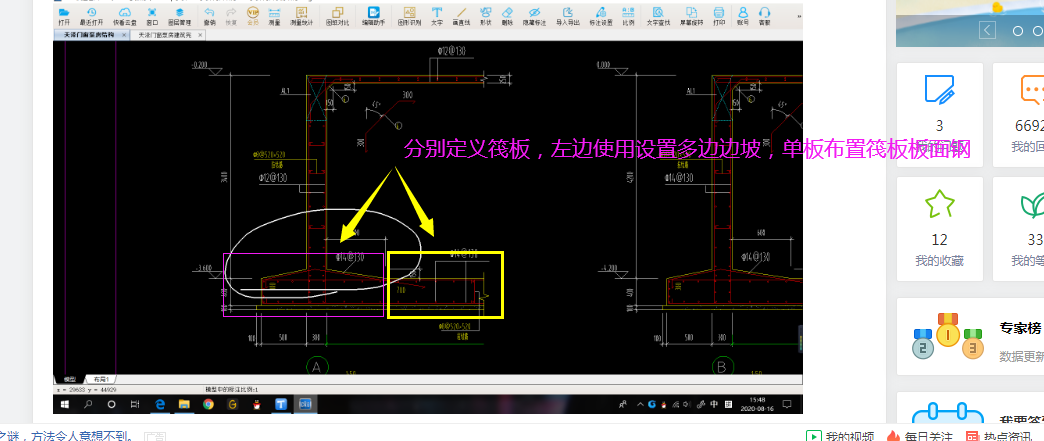Open Task View on the taskbar
The width and height of the screenshot is (1044, 441).
pyautogui.click(x=135, y=404)
